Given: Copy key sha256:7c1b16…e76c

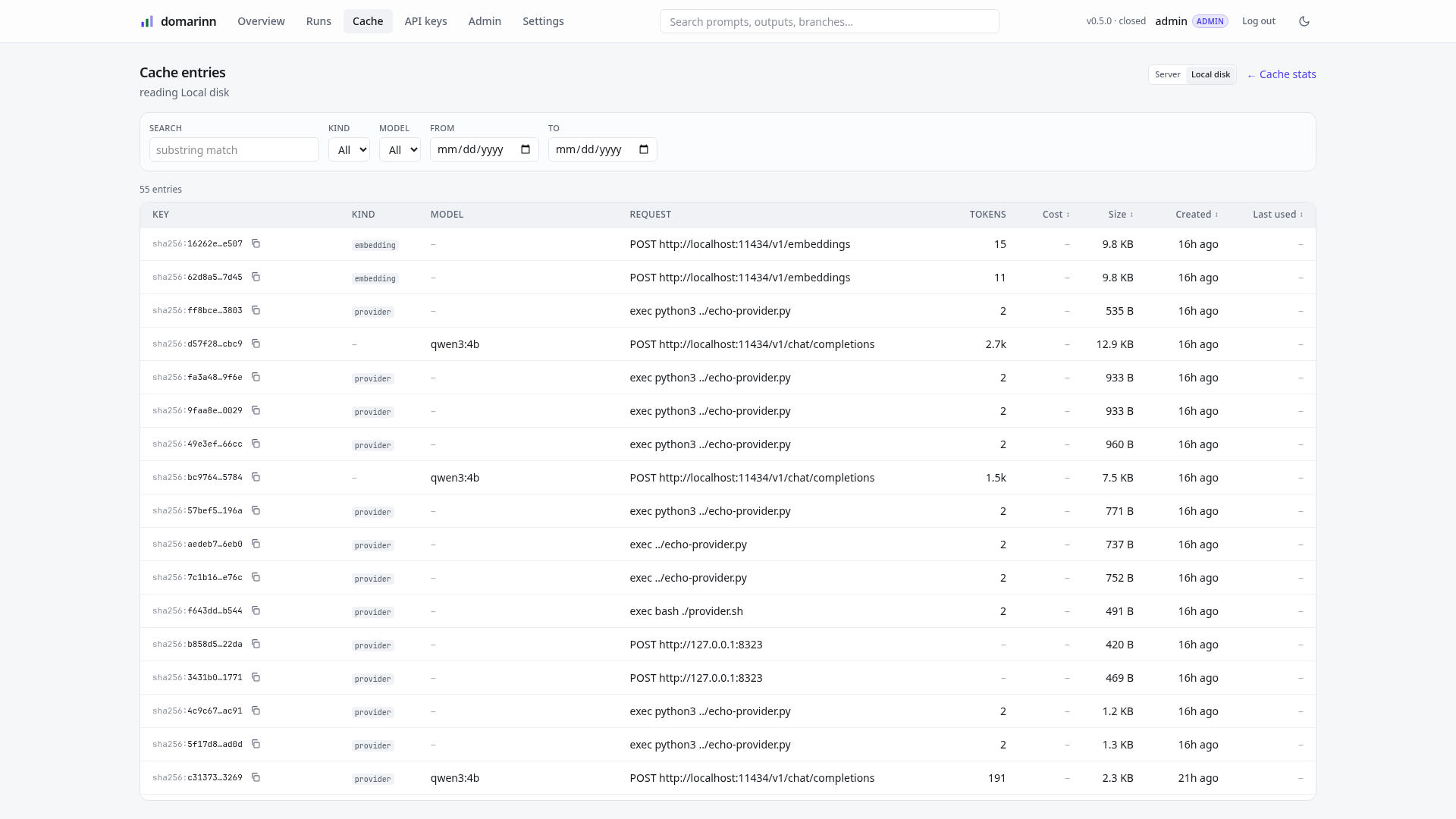Looking at the screenshot, I should [256, 577].
